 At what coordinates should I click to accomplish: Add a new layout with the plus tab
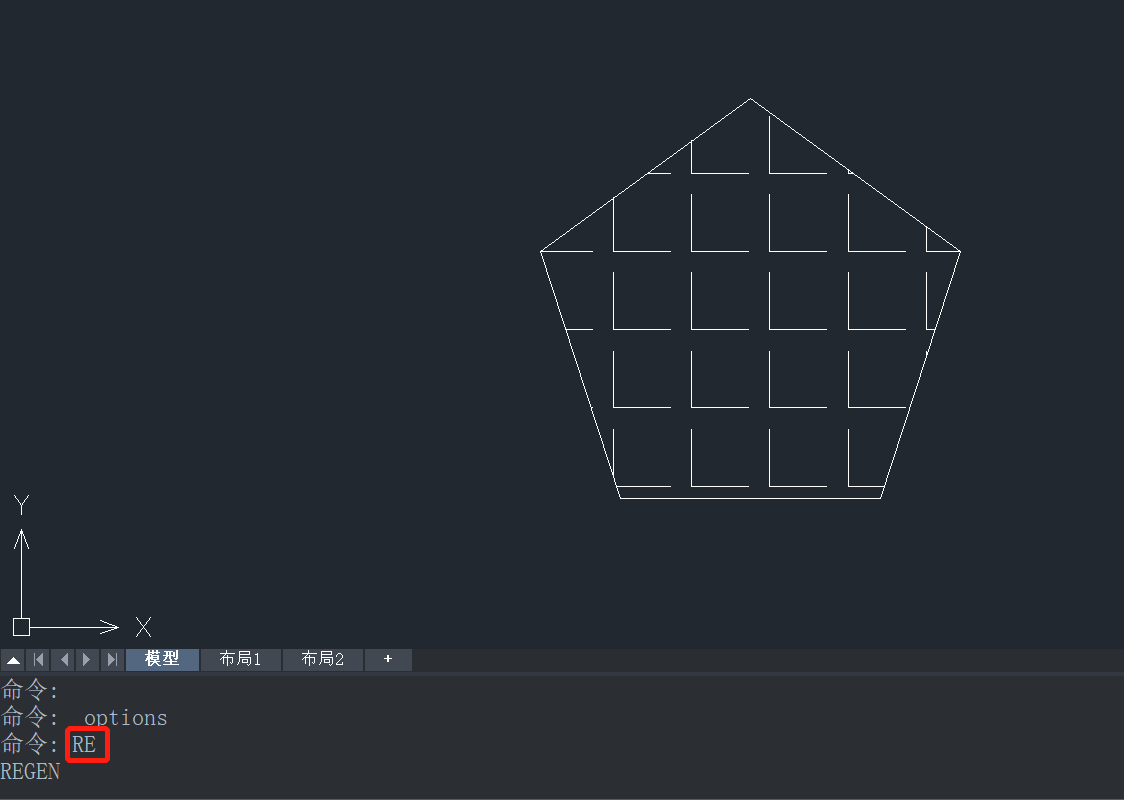click(x=388, y=659)
